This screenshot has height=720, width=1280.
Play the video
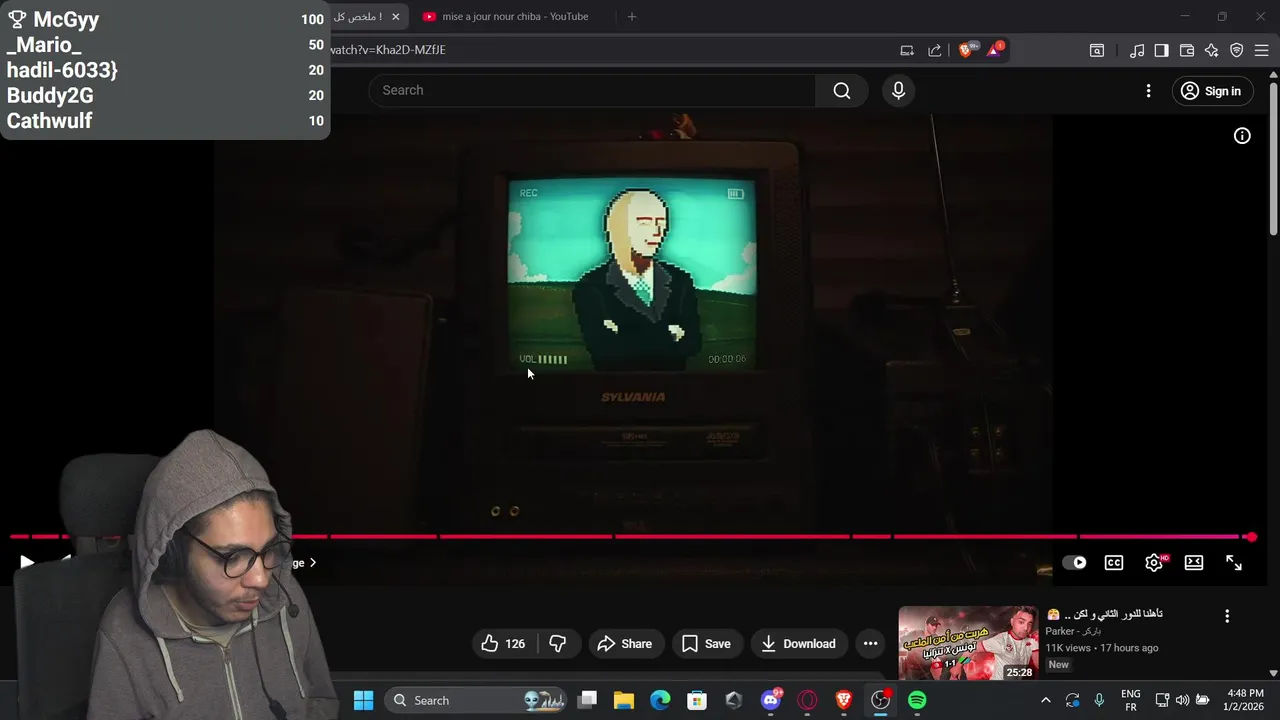[x=27, y=563]
